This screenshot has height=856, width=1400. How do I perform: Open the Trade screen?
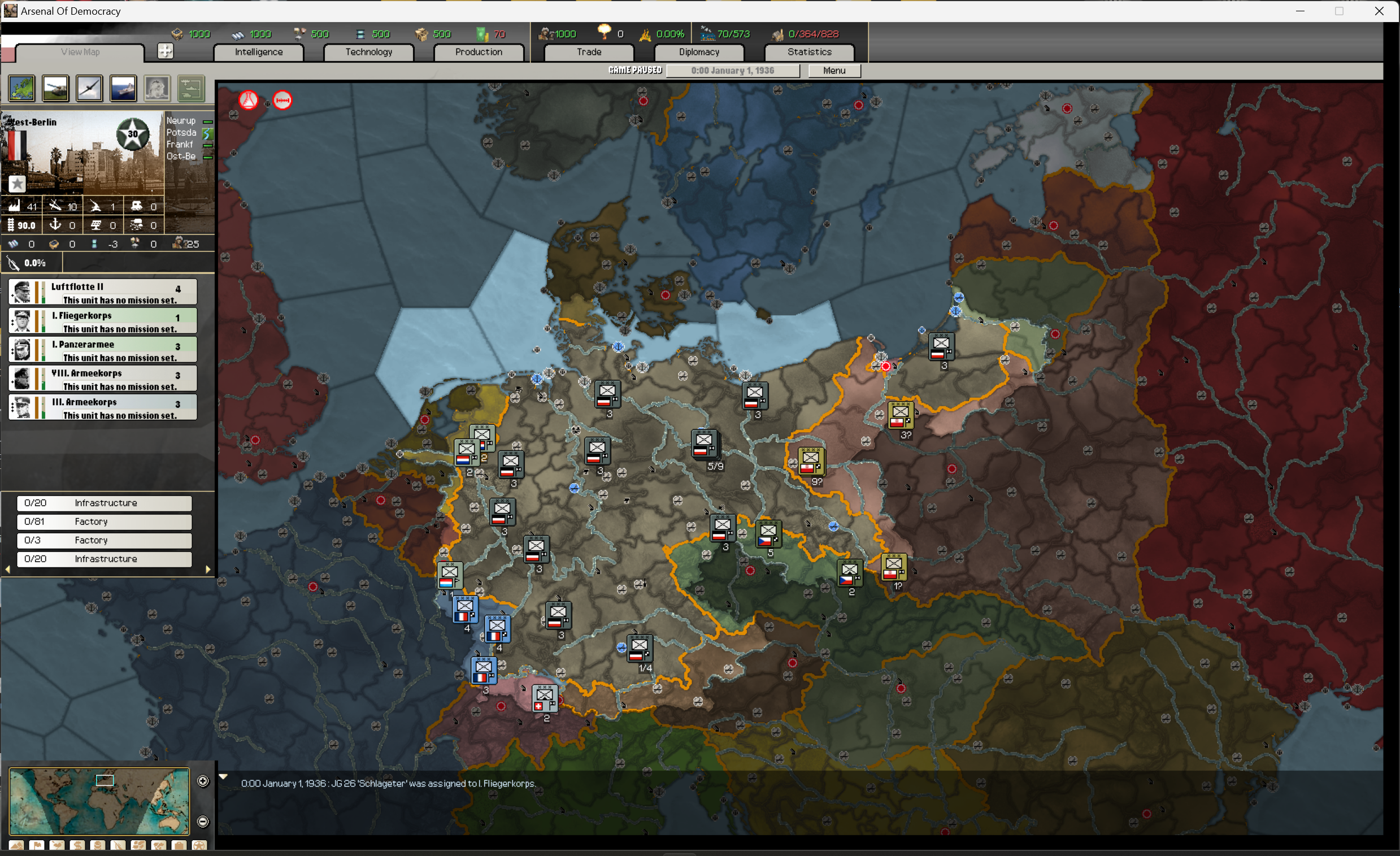[x=589, y=52]
